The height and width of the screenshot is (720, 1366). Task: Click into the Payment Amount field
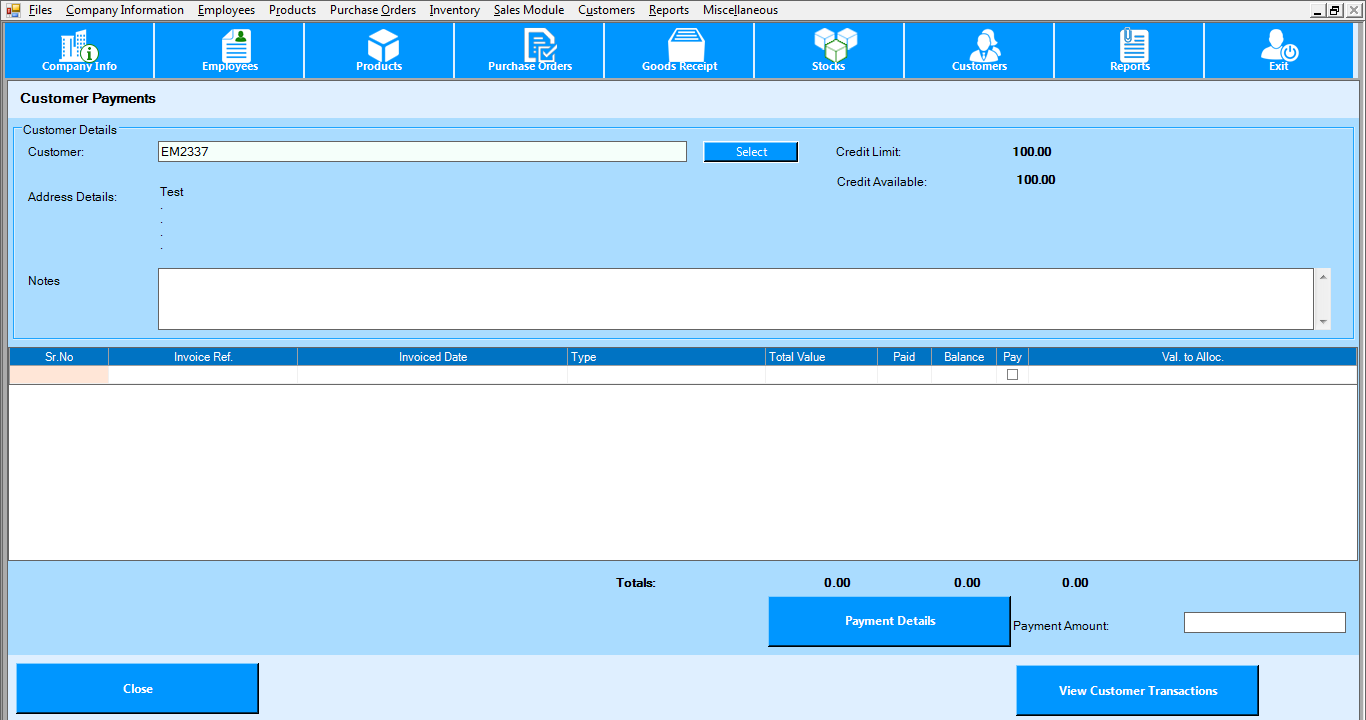tap(1264, 623)
